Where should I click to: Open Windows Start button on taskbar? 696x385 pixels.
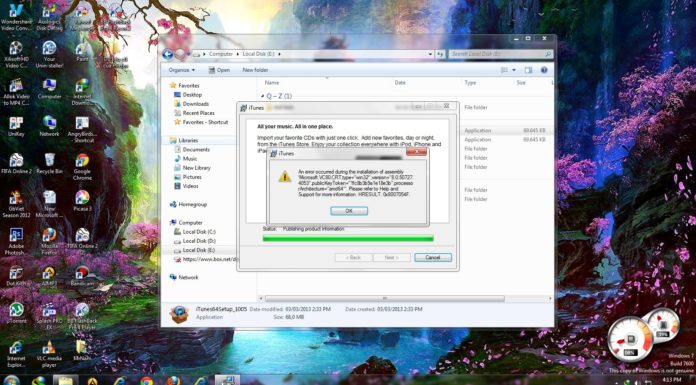[12, 381]
